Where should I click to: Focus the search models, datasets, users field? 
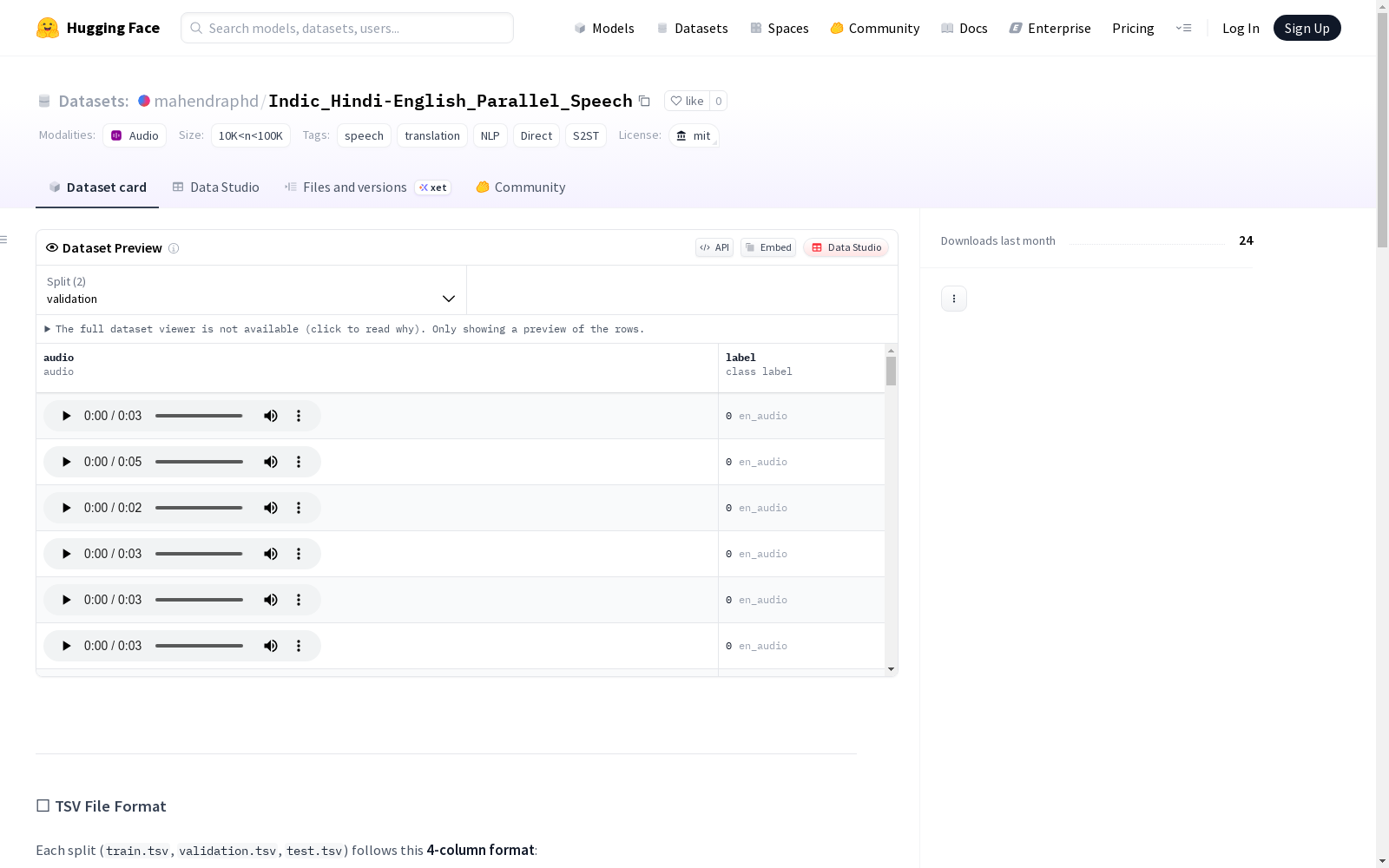pos(347,28)
